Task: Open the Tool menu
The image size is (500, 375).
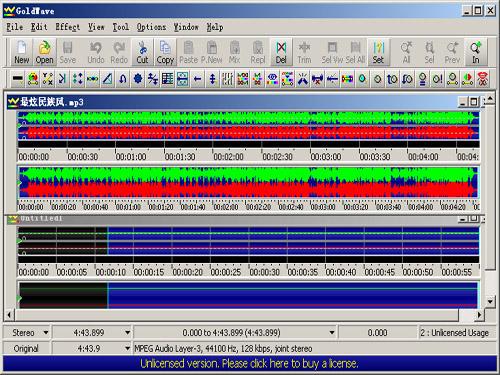Action: 121,27
